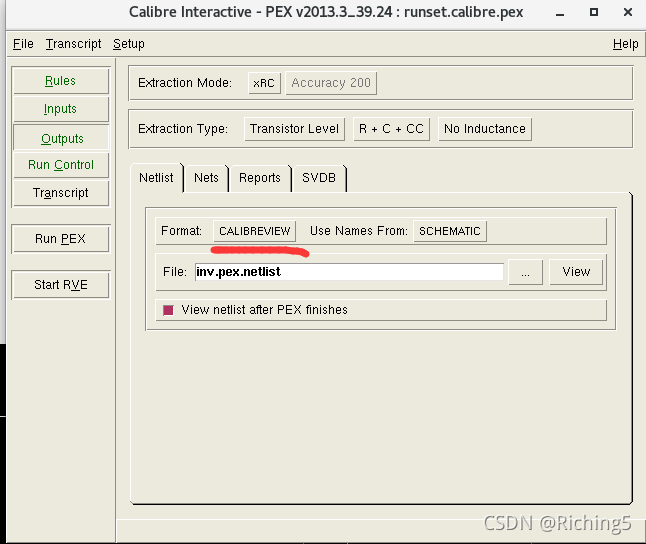Switch to the SVDB tab
Viewport: 646px width, 544px height.
tap(319, 178)
